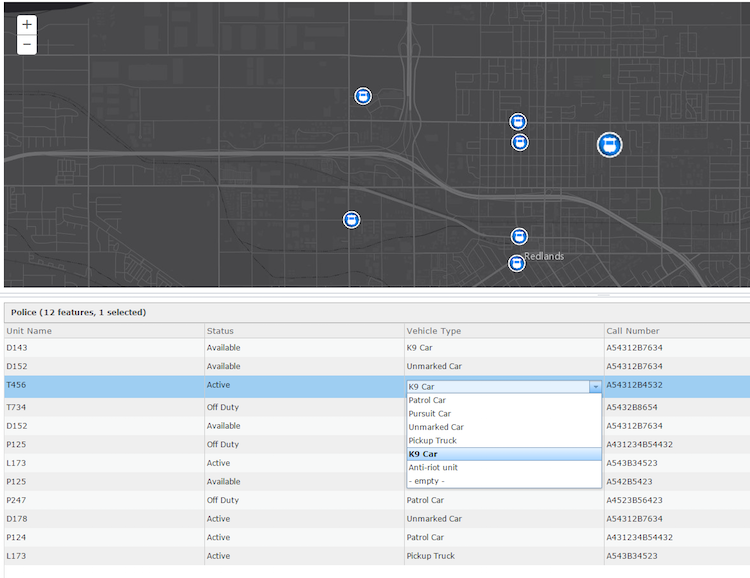The image size is (750, 578).
Task: Zoom out of the map
Action: (x=27, y=45)
